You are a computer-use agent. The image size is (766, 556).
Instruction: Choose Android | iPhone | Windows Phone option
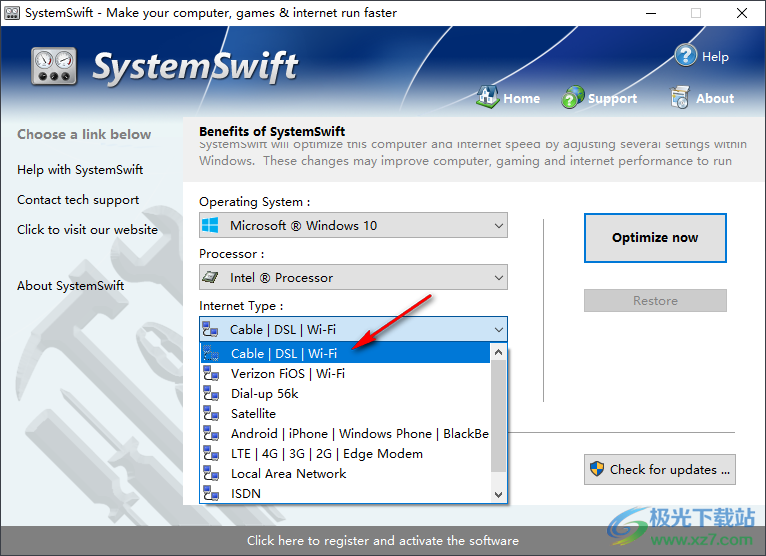345,433
